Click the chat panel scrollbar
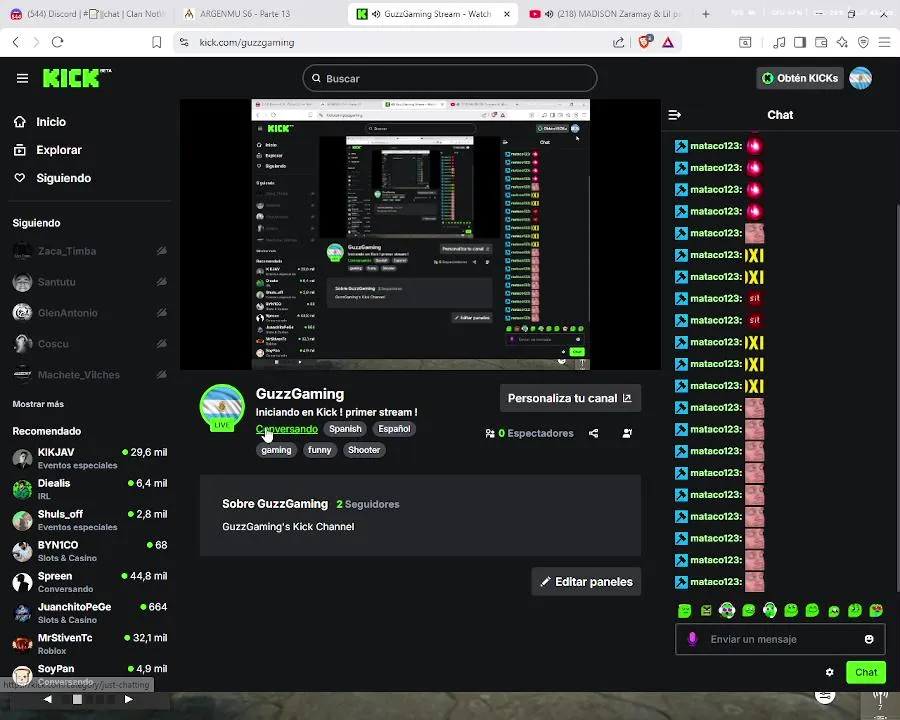This screenshot has width=900, height=720. point(897,396)
